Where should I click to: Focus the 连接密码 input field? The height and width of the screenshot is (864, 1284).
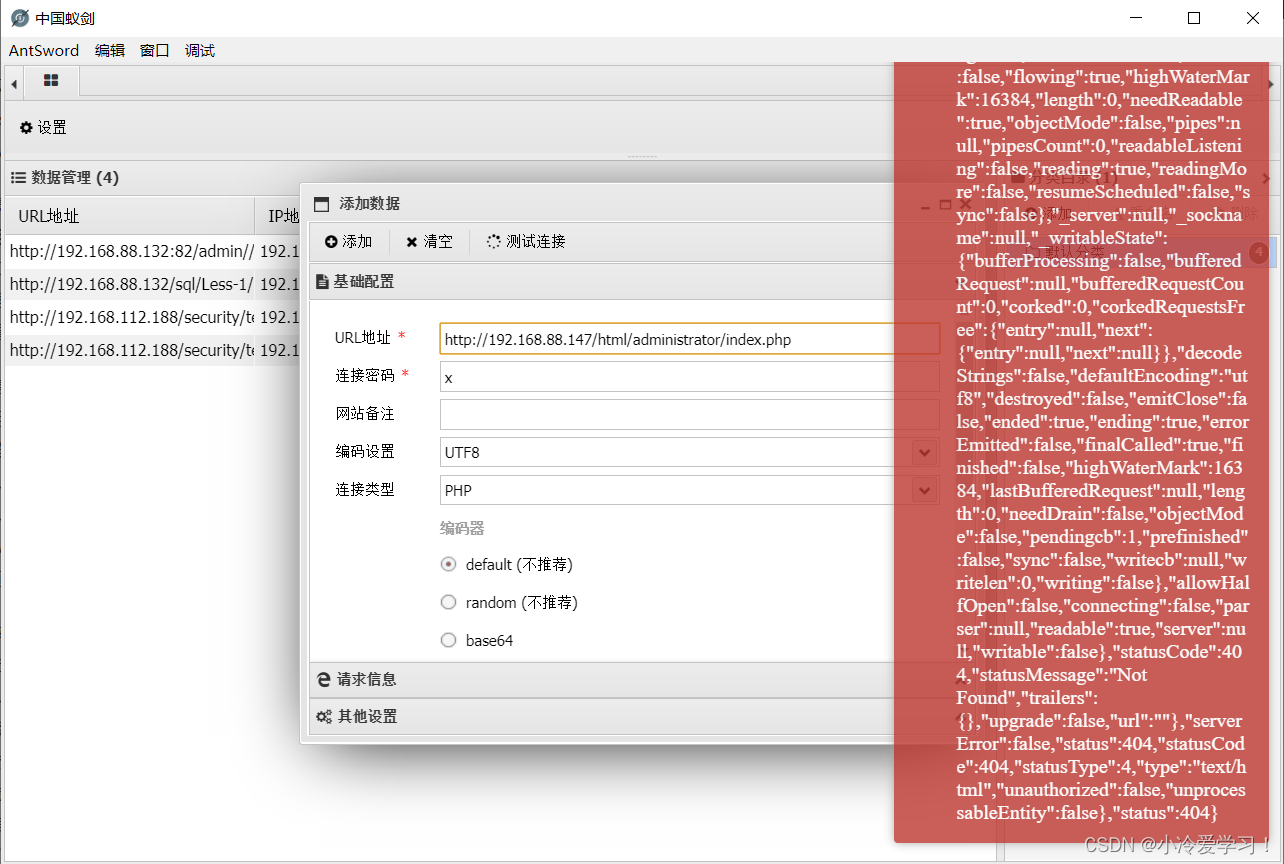[690, 377]
